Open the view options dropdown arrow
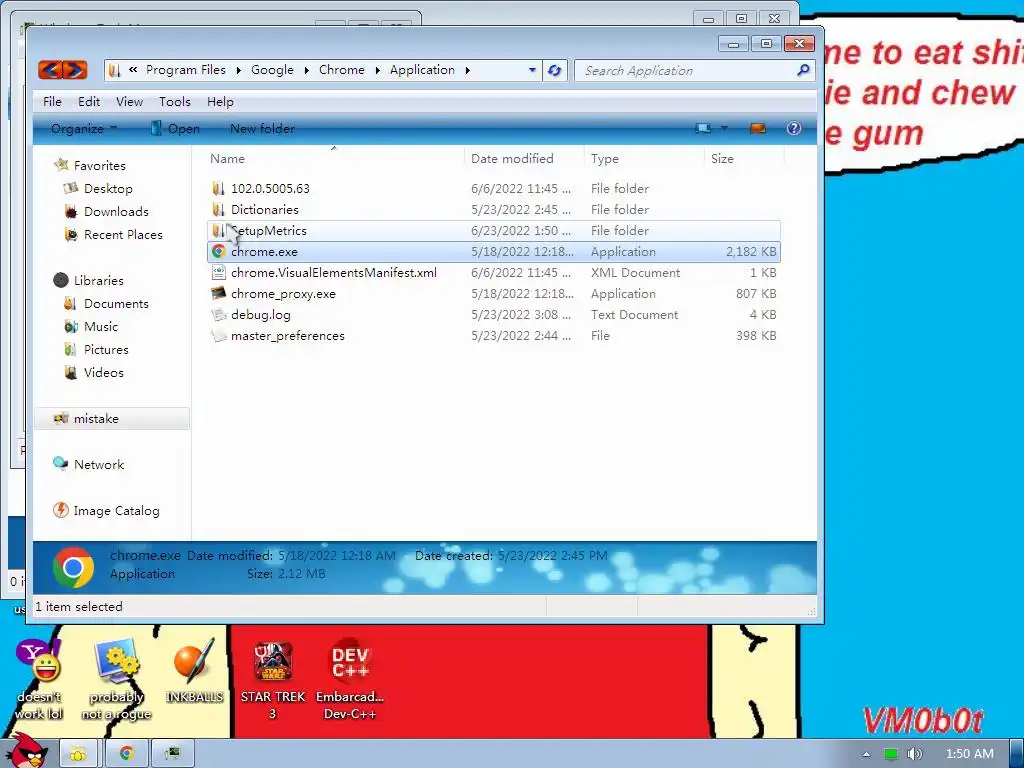The width and height of the screenshot is (1024, 768). [x=724, y=128]
